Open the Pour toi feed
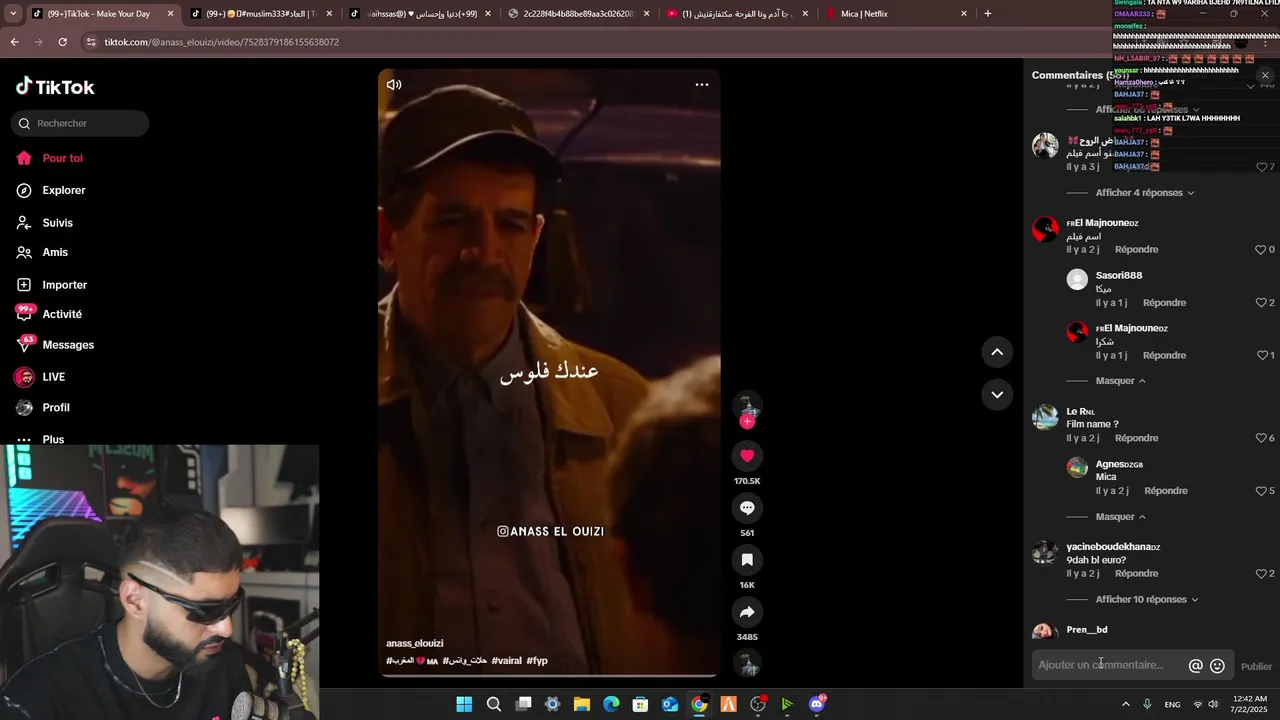Screen dimensions: 1280x720 [x=62, y=158]
